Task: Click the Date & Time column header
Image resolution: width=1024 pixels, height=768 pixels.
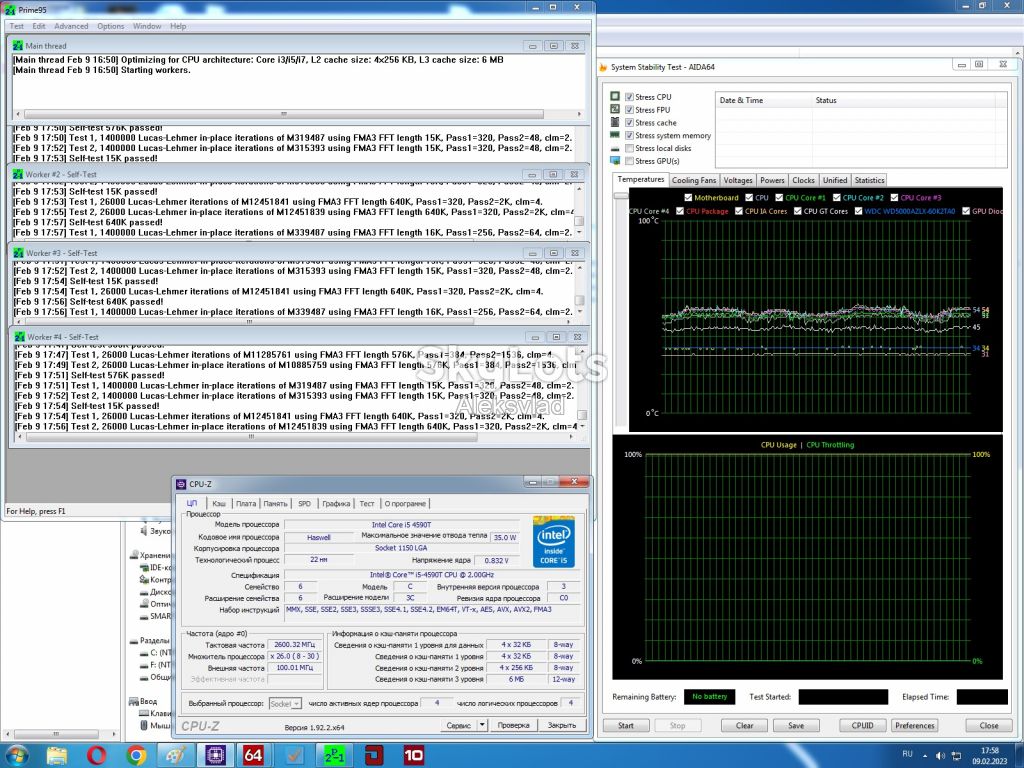Action: 763,100
